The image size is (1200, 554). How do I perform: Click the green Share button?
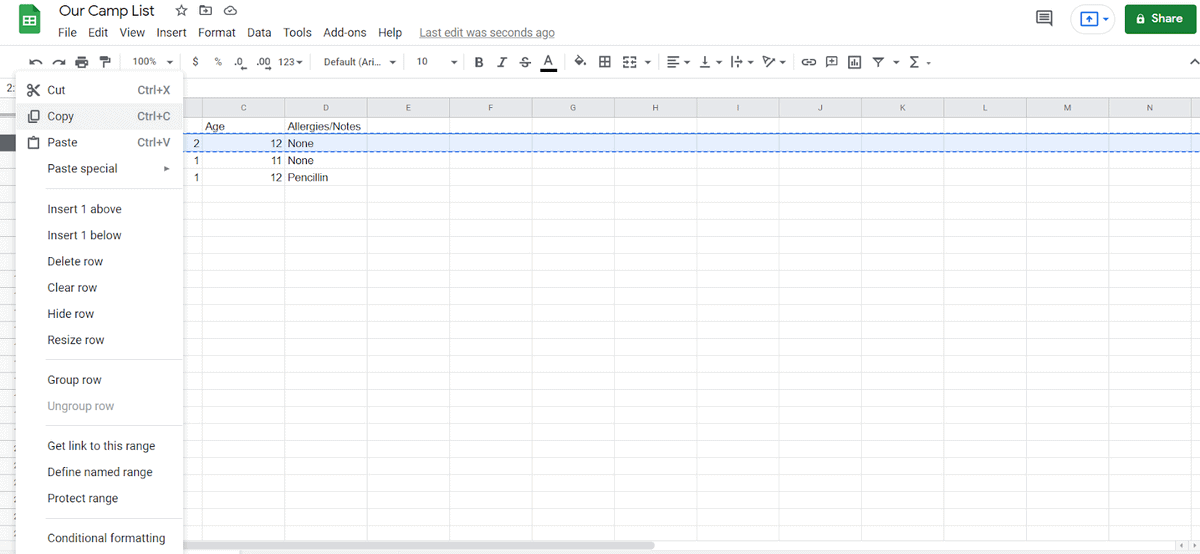[x=1160, y=19]
